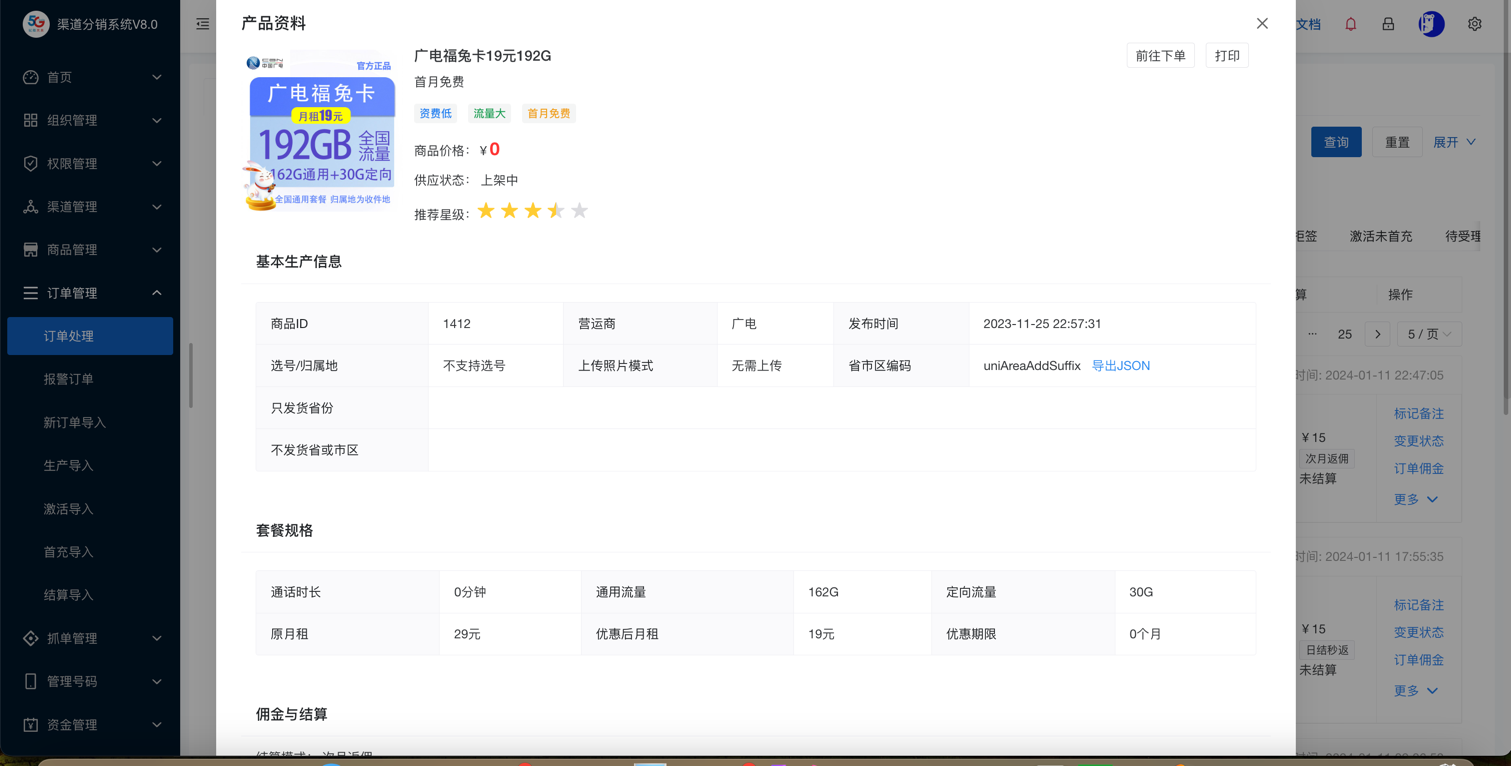The height and width of the screenshot is (766, 1511).
Task: Click the 广电福兔卡 product thumbnail
Action: coord(321,132)
